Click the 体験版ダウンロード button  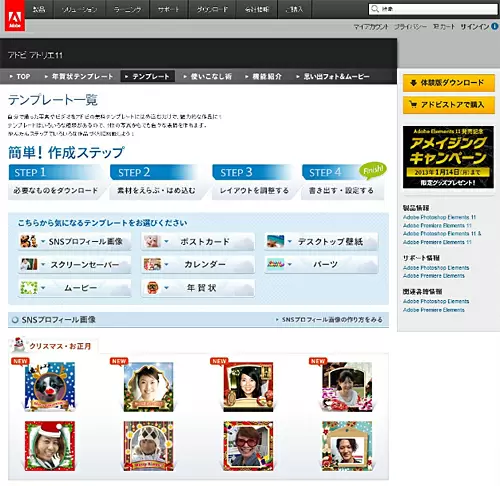tap(449, 83)
